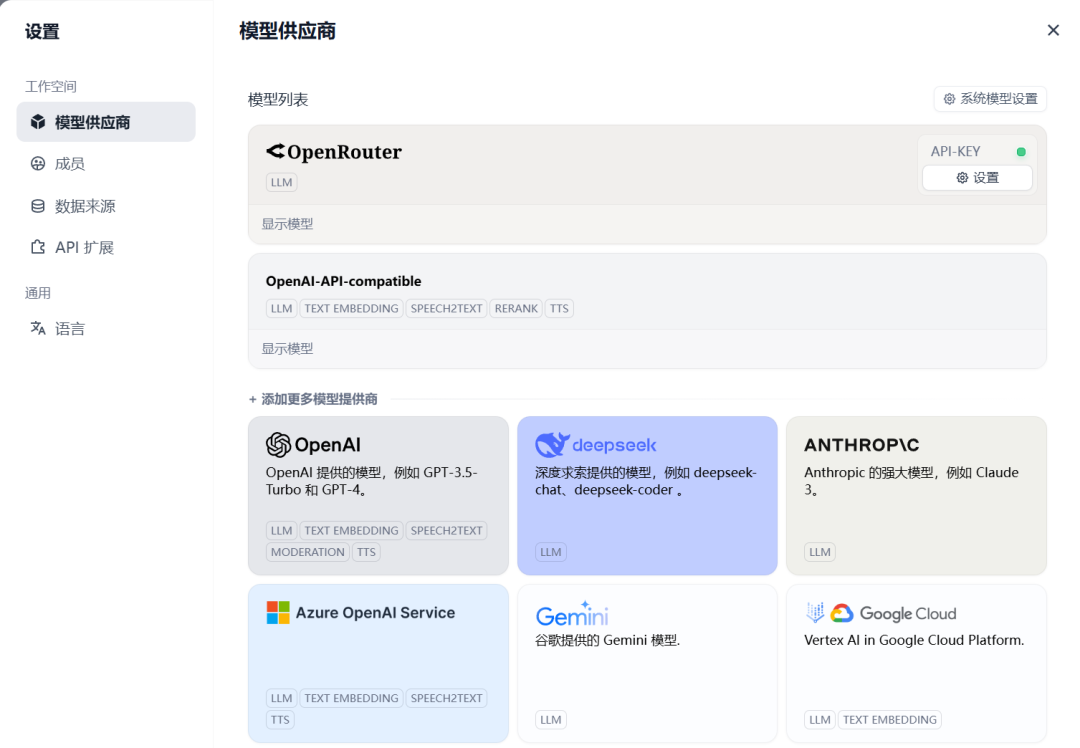
Task: Click the OpenAI-API-compatible provider title
Action: point(343,281)
